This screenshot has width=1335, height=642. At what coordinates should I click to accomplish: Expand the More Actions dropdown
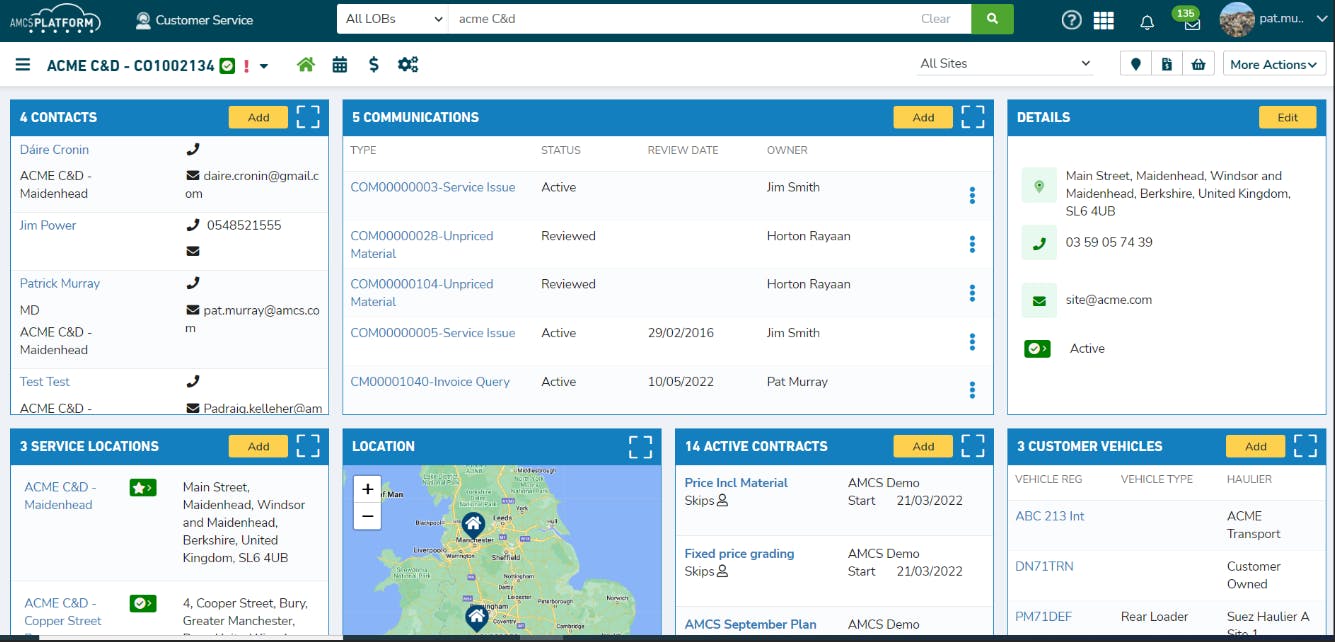(1274, 65)
